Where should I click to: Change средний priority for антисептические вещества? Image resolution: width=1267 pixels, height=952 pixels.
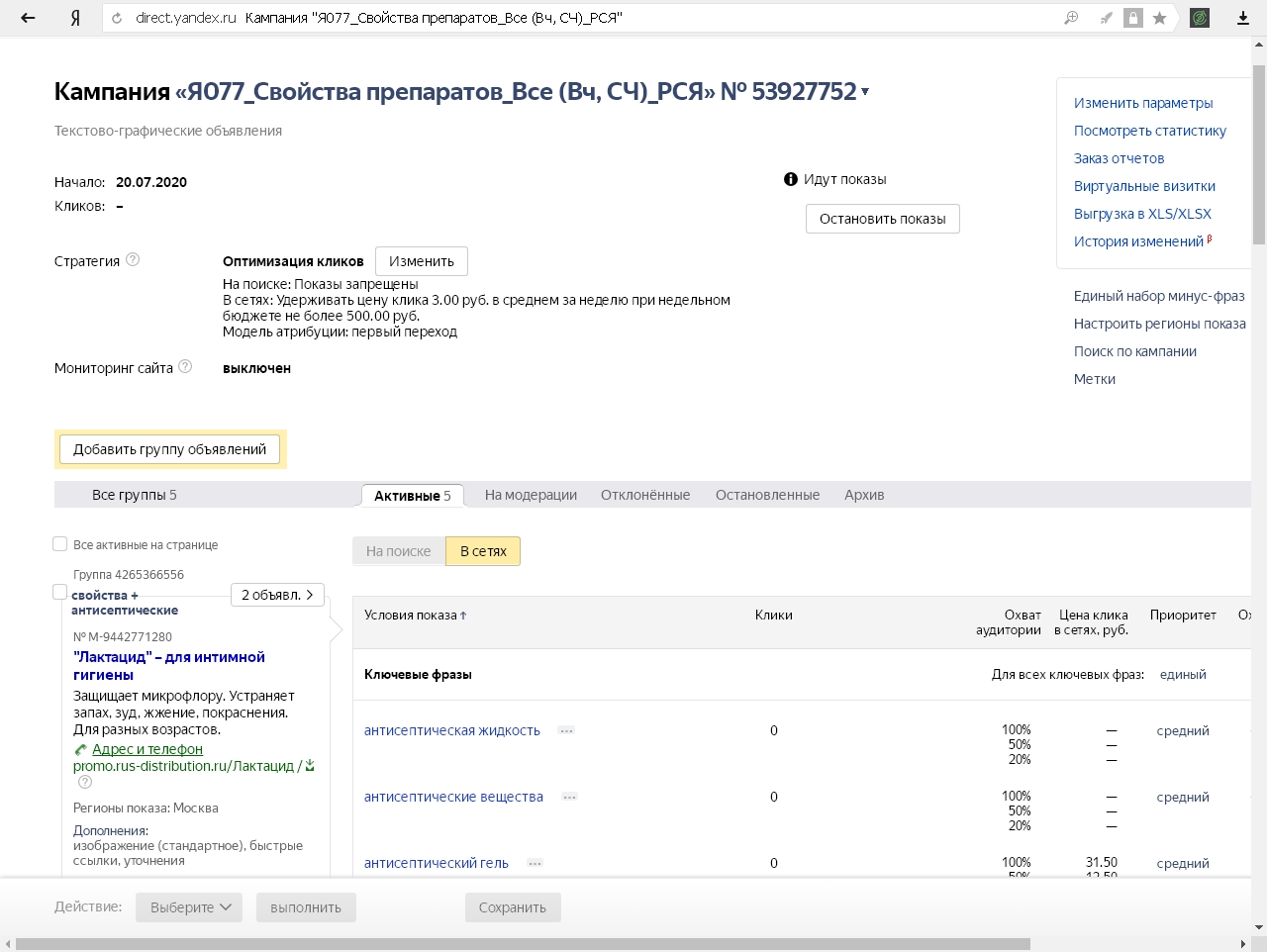[1183, 797]
